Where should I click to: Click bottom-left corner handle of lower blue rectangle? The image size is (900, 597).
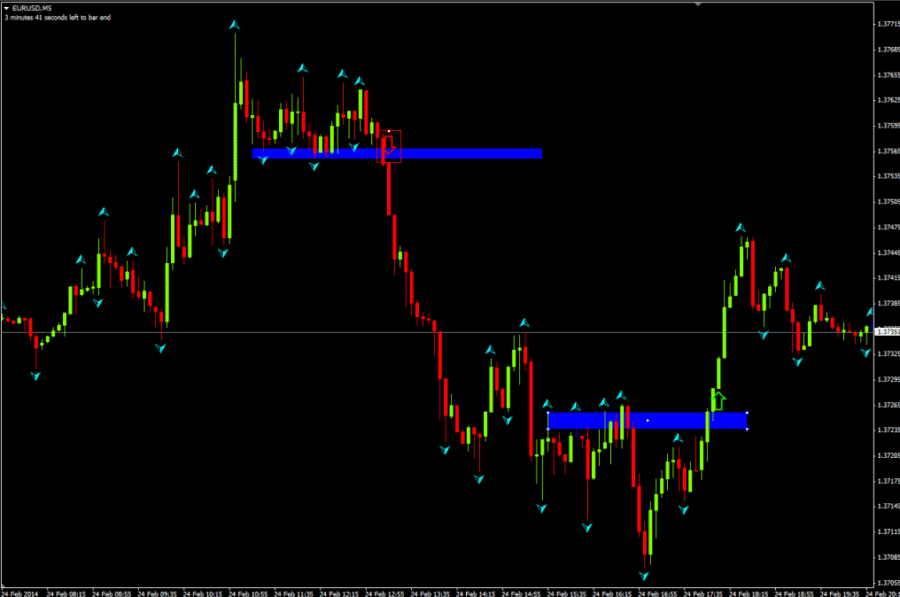pos(548,429)
